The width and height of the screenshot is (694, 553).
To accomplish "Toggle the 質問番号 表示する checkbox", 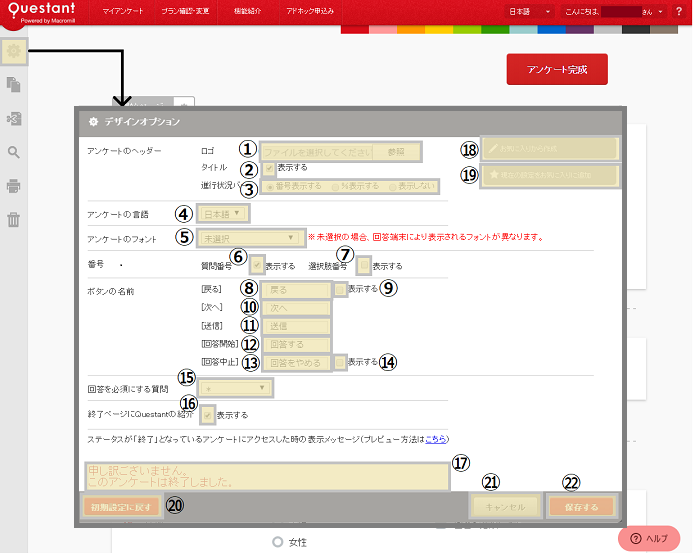I will [258, 266].
